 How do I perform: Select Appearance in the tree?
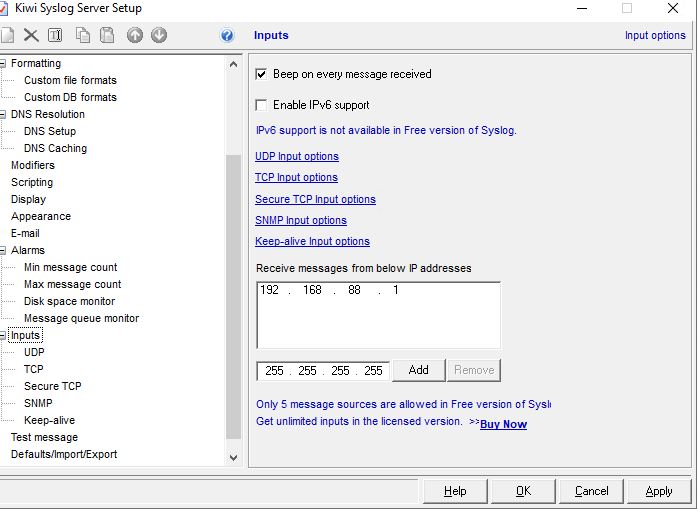(41, 216)
